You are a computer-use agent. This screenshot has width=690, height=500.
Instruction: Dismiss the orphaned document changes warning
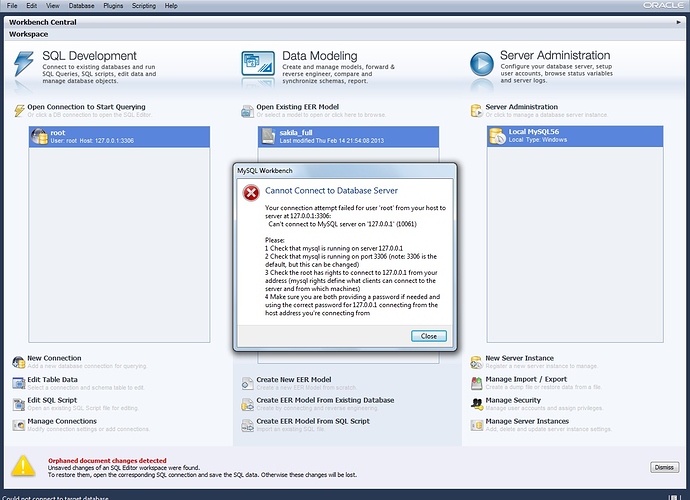[664, 467]
